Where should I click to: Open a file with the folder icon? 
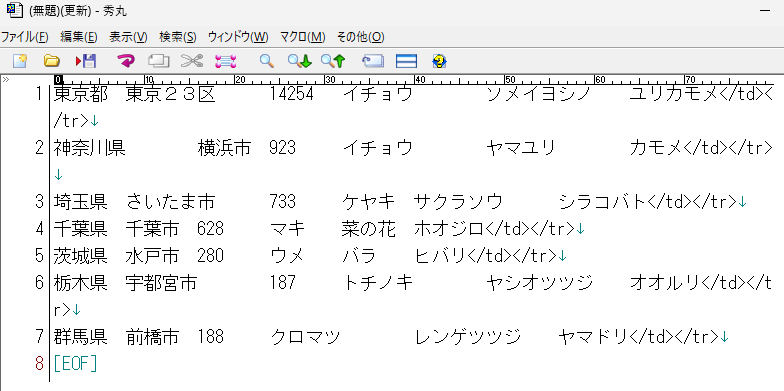click(52, 62)
